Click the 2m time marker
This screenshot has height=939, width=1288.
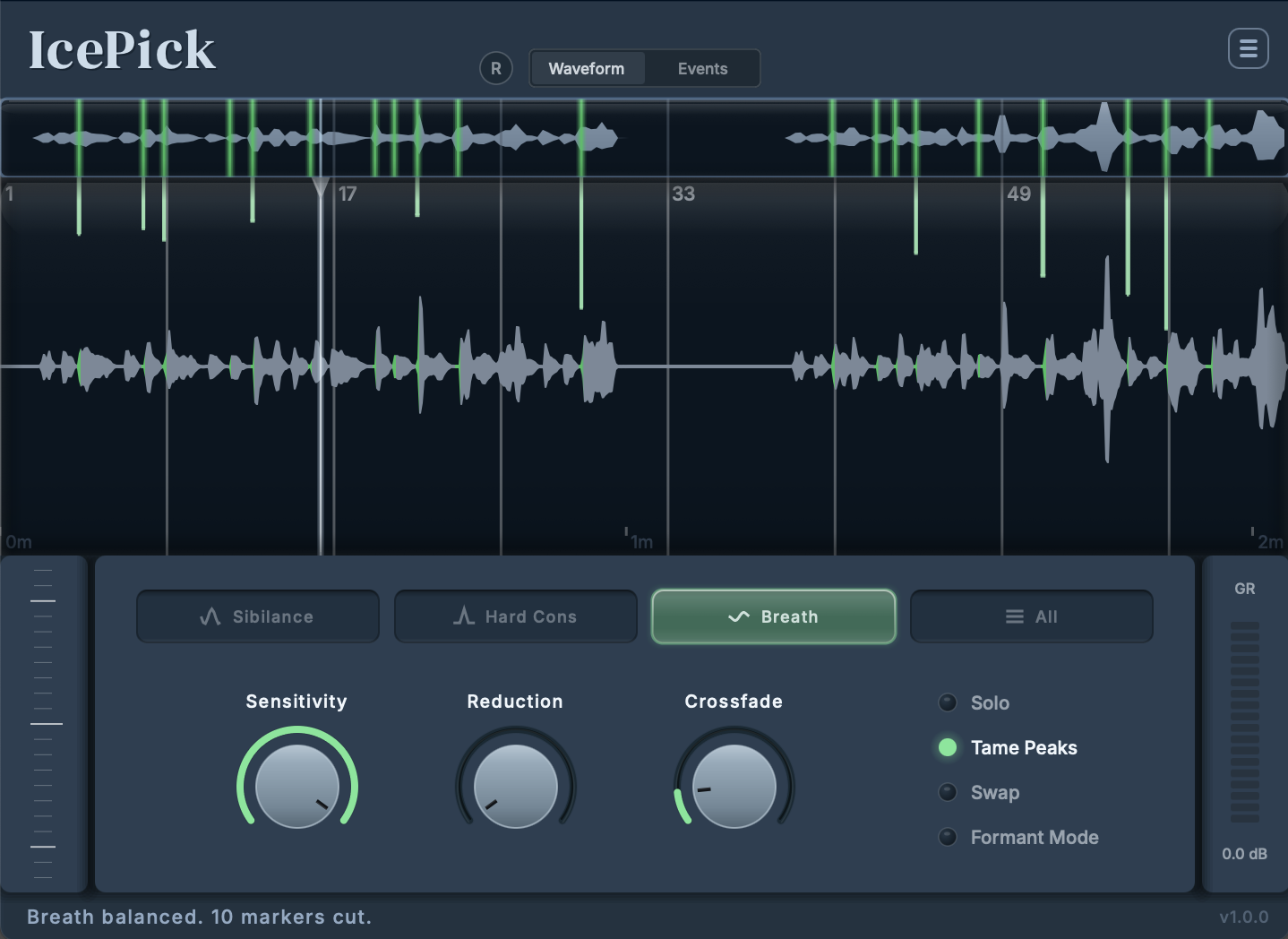1270,541
